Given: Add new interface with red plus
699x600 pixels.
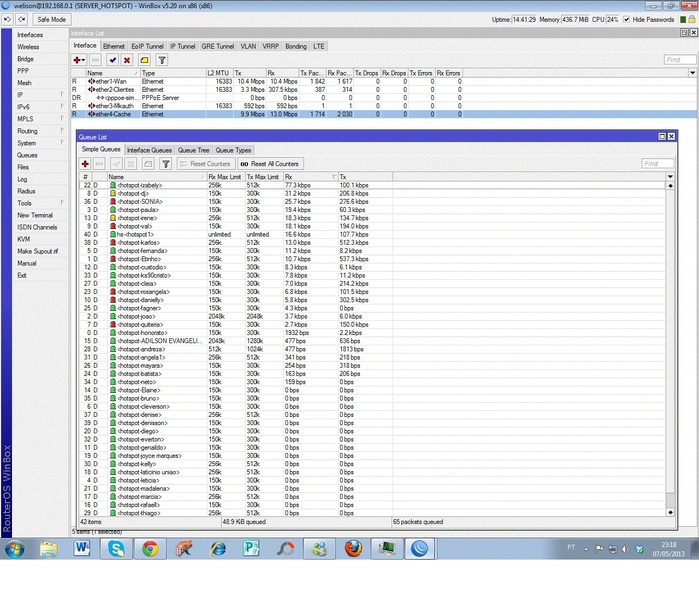Looking at the screenshot, I should tap(79, 60).
